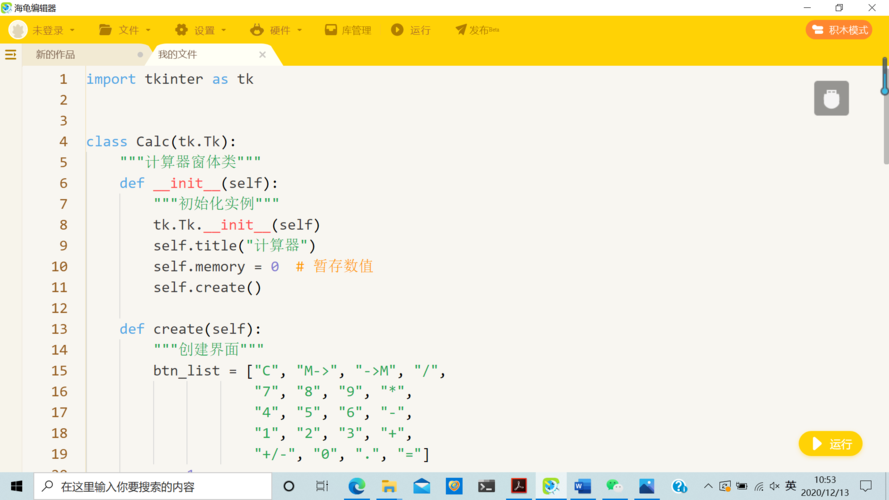
Task: Click the '# 暂存数值' comment
Action: tap(335, 266)
